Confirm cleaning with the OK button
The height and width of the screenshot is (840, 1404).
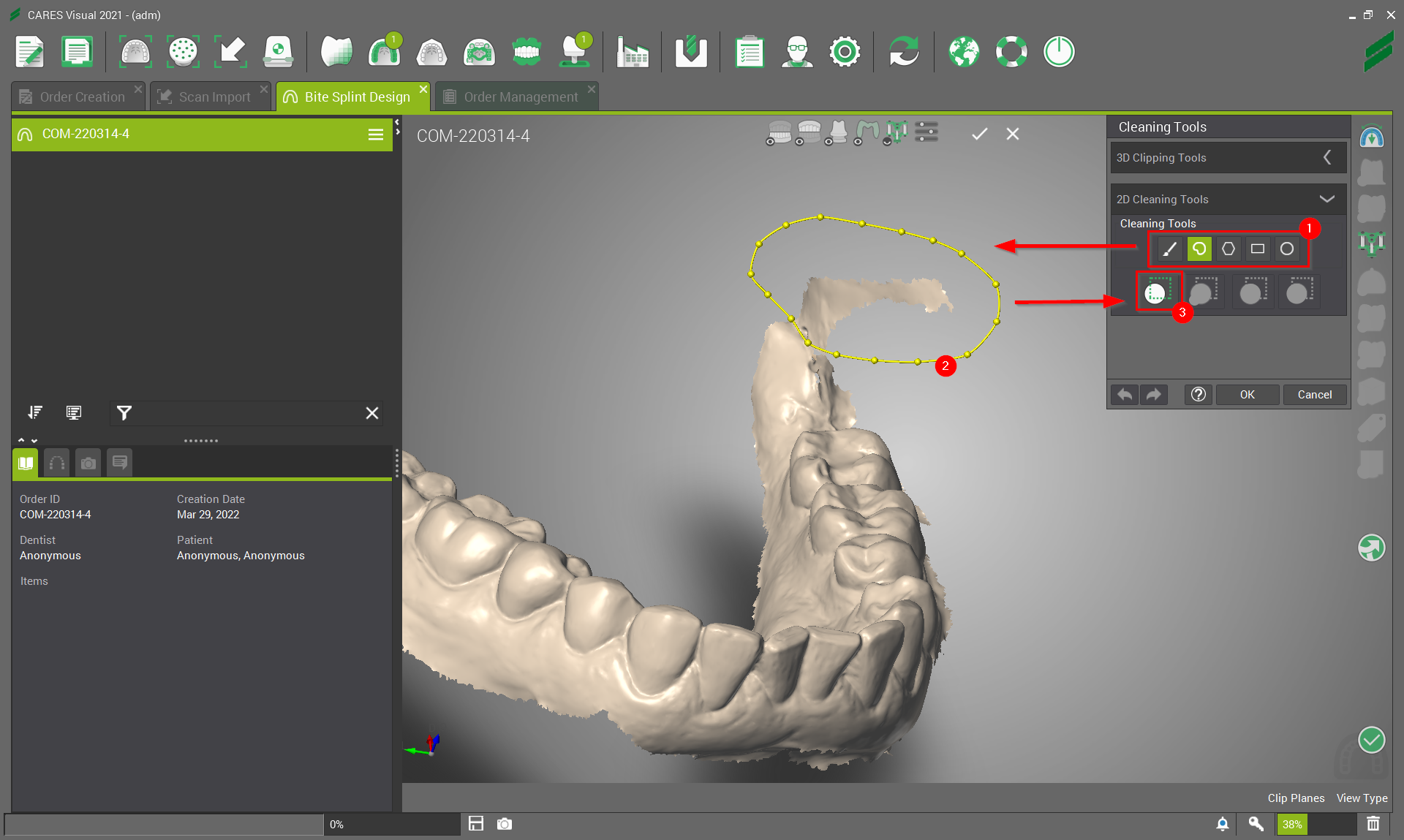click(x=1246, y=394)
